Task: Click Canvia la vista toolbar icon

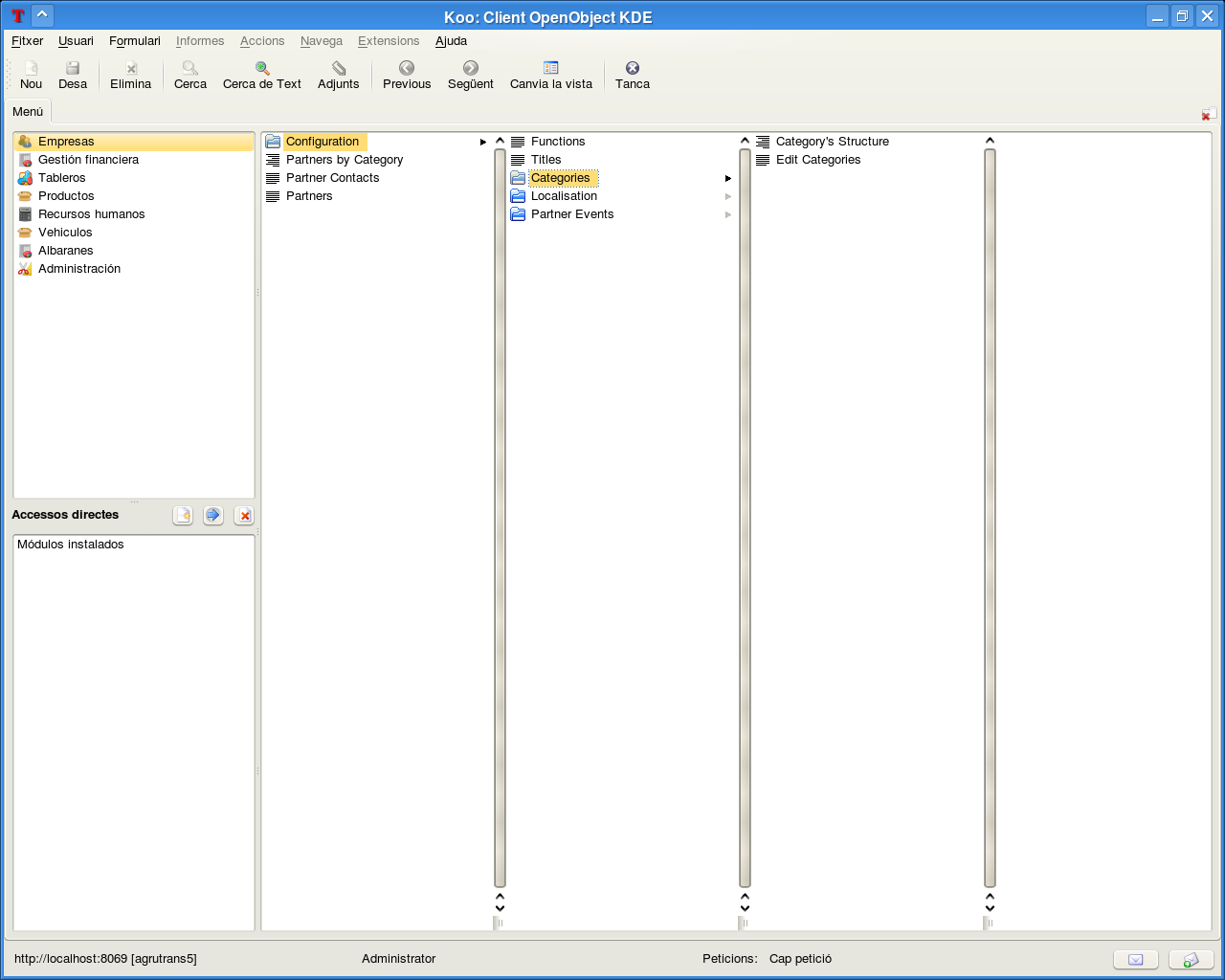Action: click(551, 75)
